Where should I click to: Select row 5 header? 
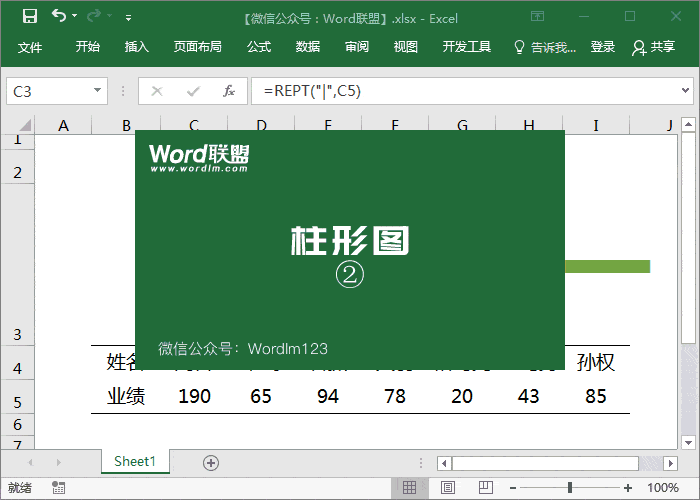pyautogui.click(x=17, y=397)
